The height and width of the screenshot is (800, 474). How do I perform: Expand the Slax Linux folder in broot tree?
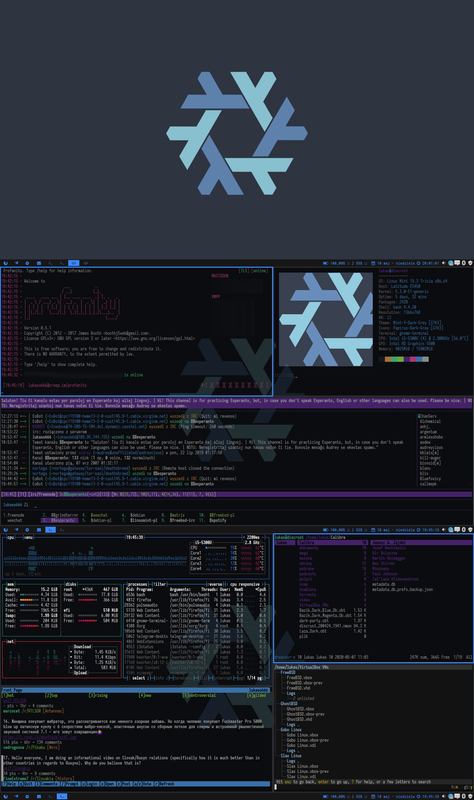point(291,756)
